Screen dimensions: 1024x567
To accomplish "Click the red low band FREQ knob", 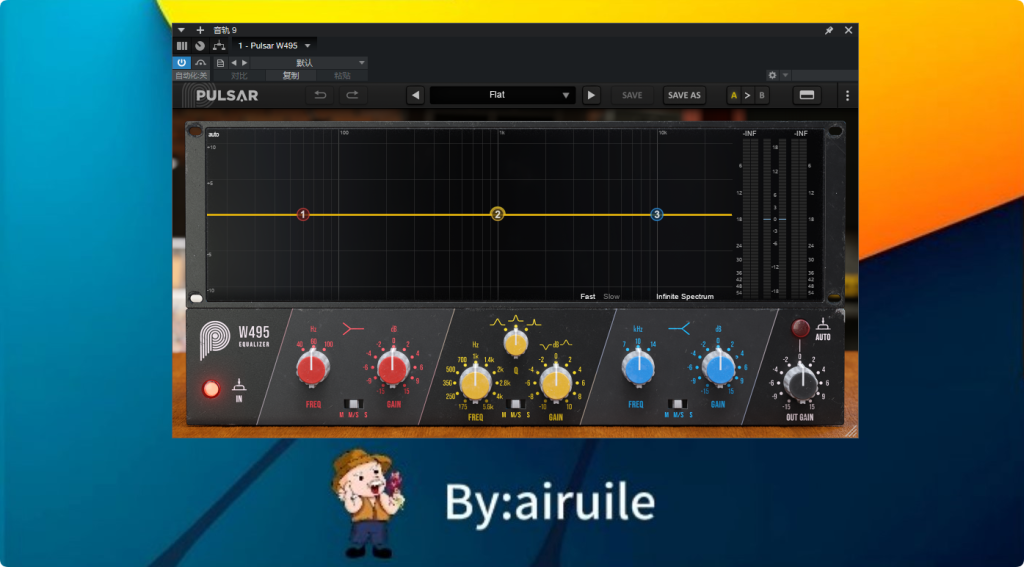I will pyautogui.click(x=313, y=369).
